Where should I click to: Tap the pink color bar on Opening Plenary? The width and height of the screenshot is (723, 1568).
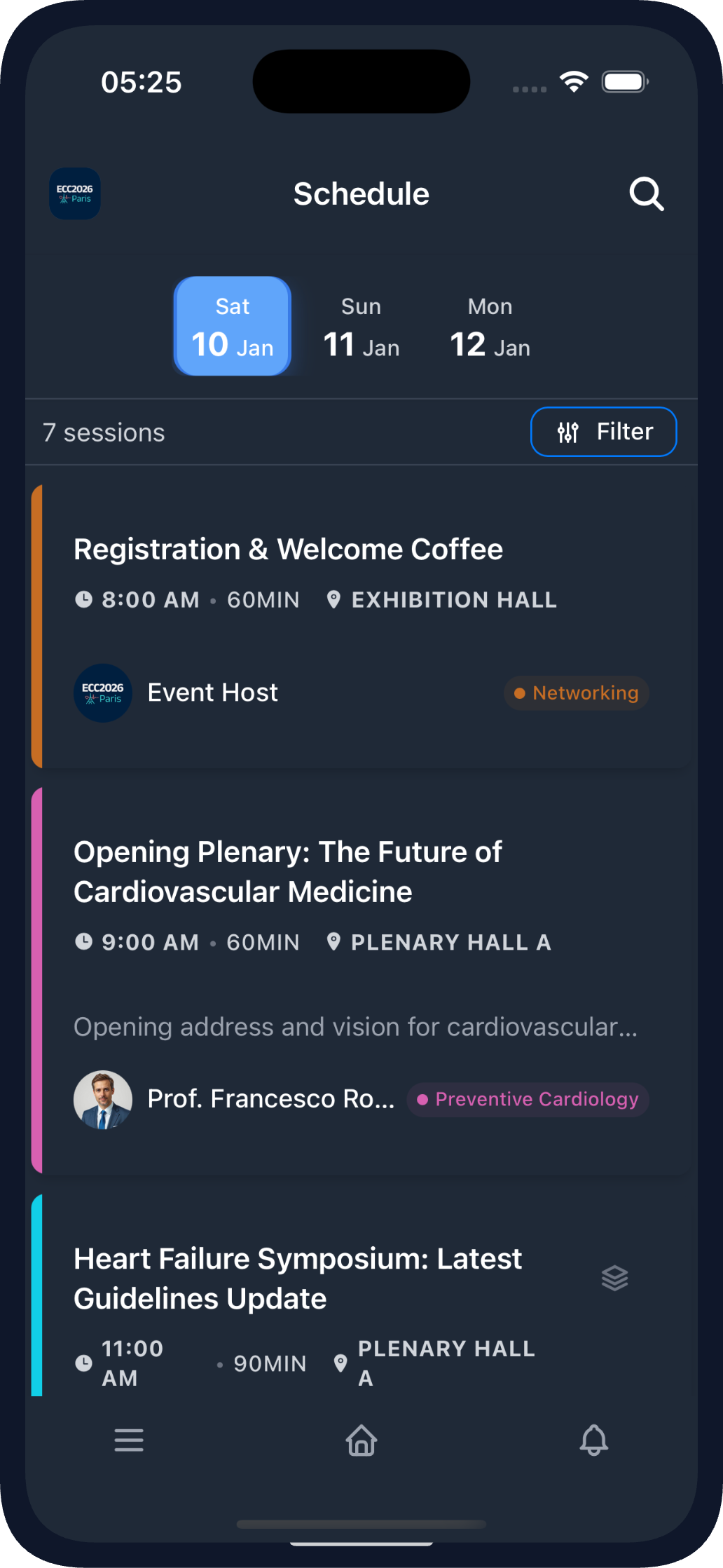point(37,980)
